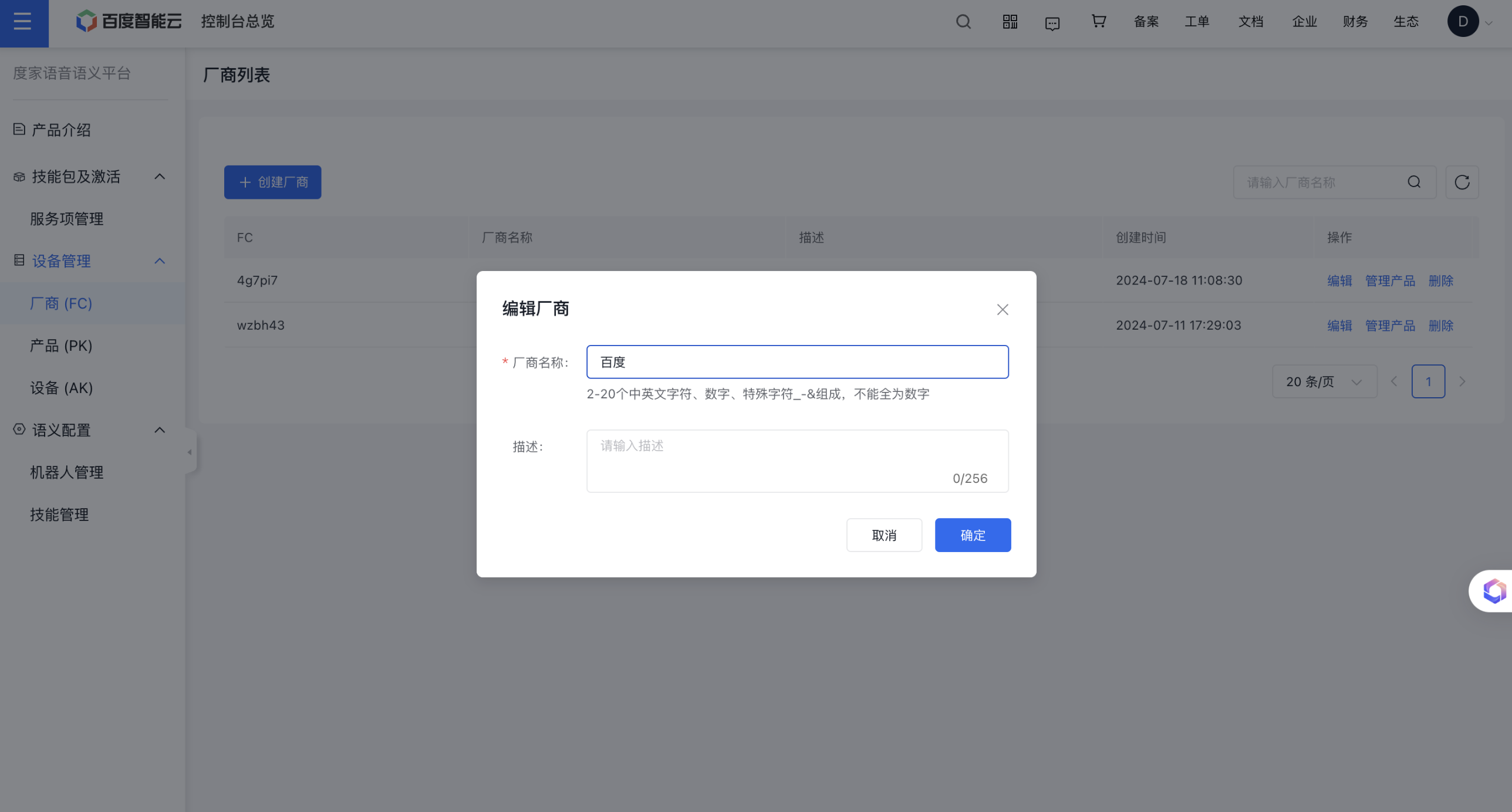Open the shopping cart icon
1512x812 pixels.
(x=1098, y=21)
